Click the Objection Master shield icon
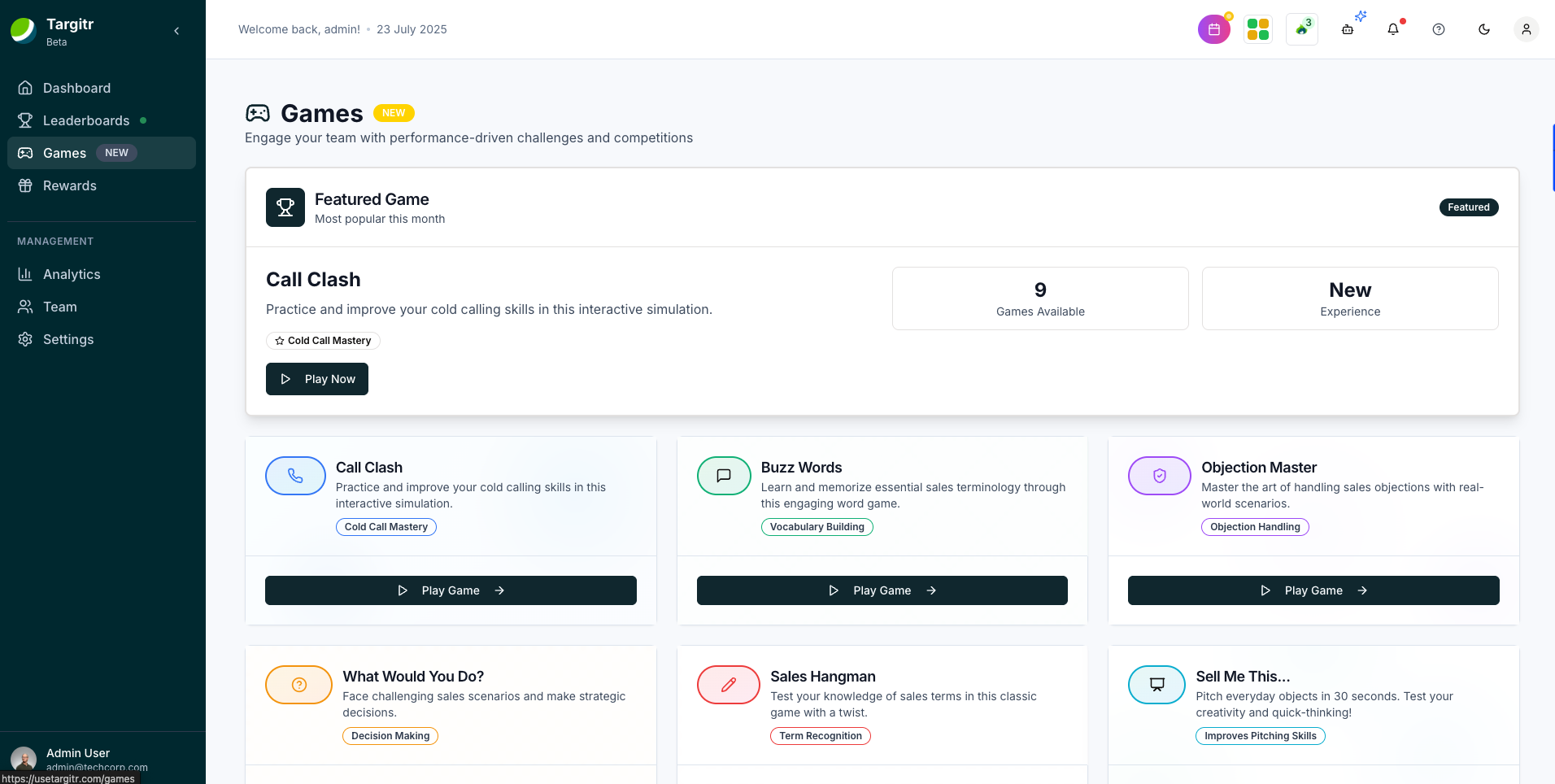 [1159, 476]
